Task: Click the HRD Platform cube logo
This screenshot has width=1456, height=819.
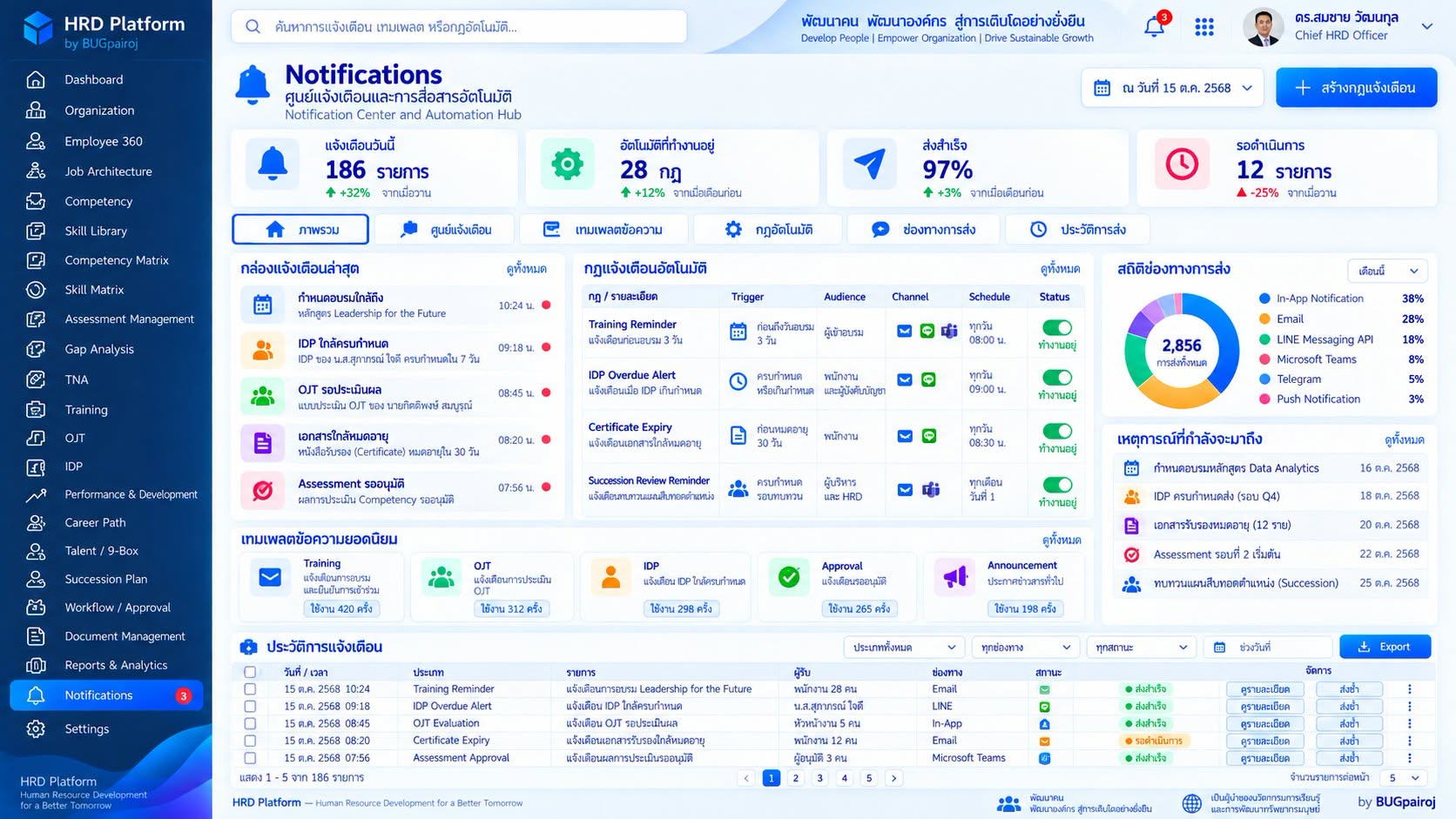Action: click(37, 28)
